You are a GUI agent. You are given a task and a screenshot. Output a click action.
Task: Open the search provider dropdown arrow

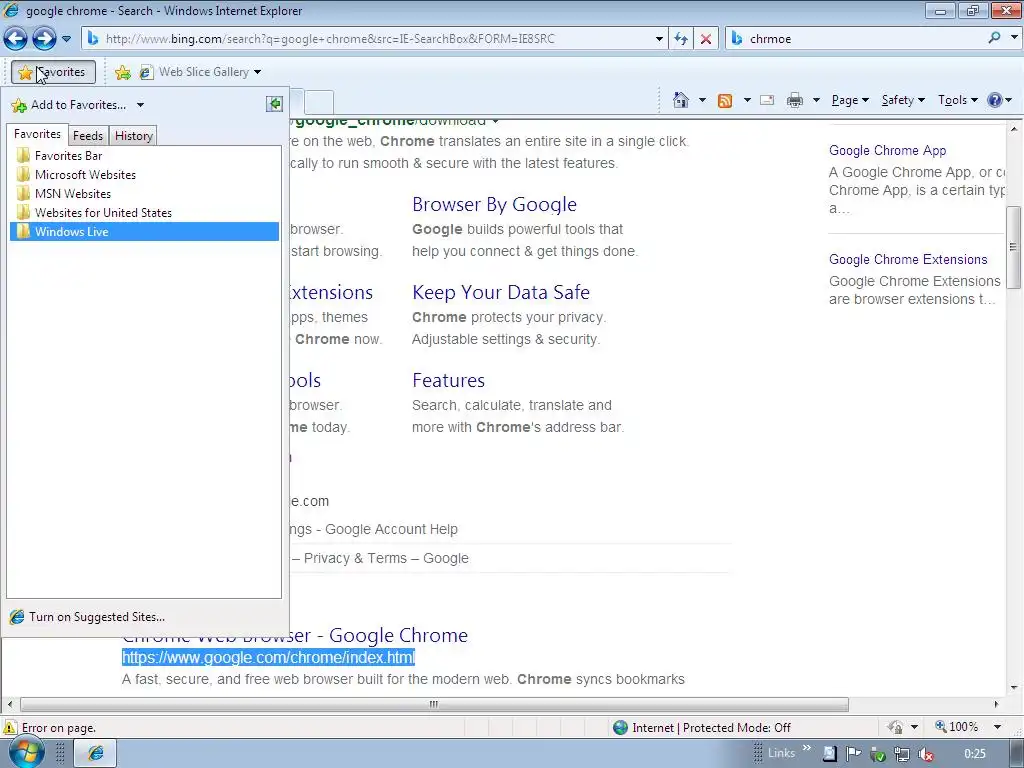[1014, 38]
